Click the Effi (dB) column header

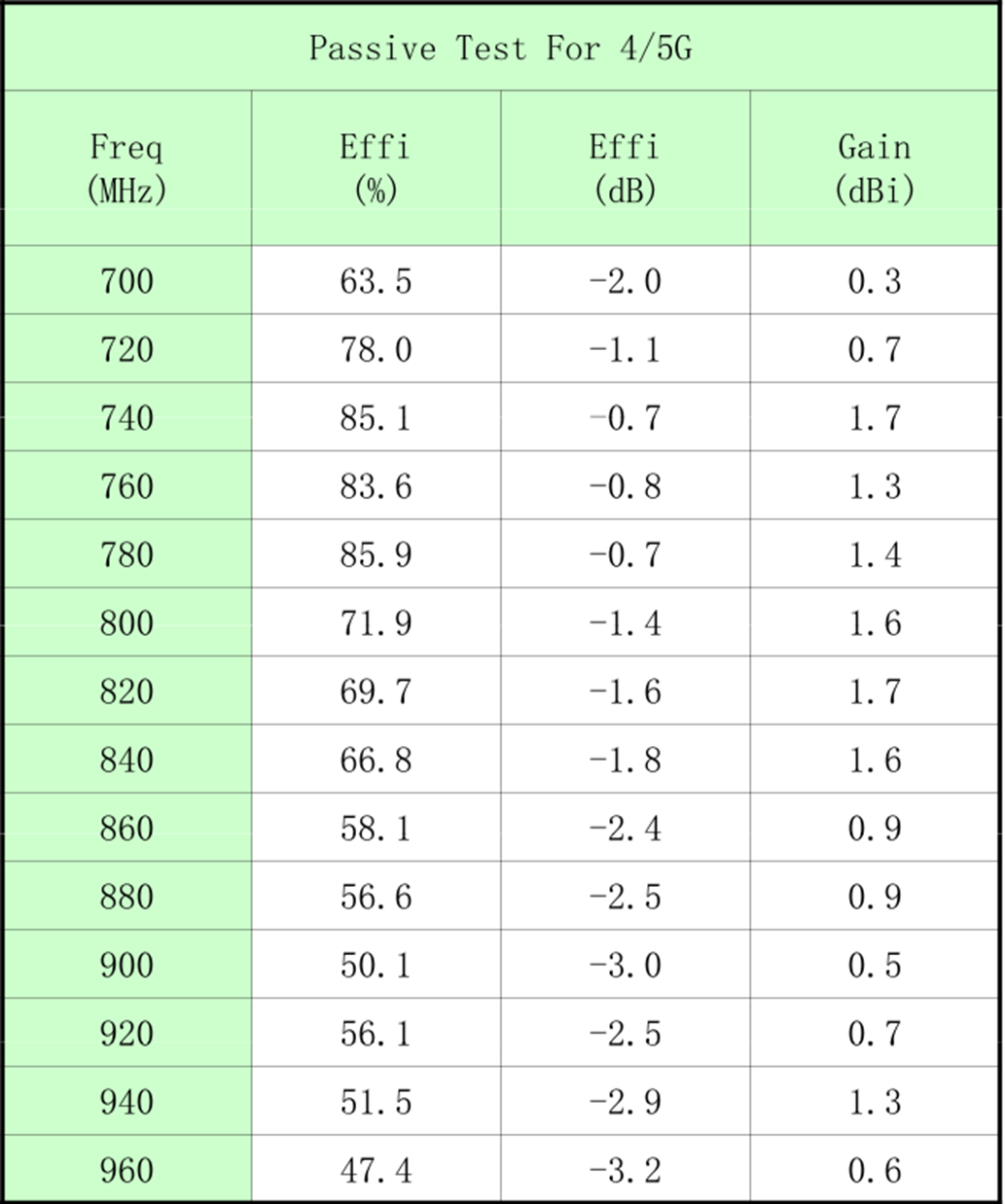click(x=625, y=168)
